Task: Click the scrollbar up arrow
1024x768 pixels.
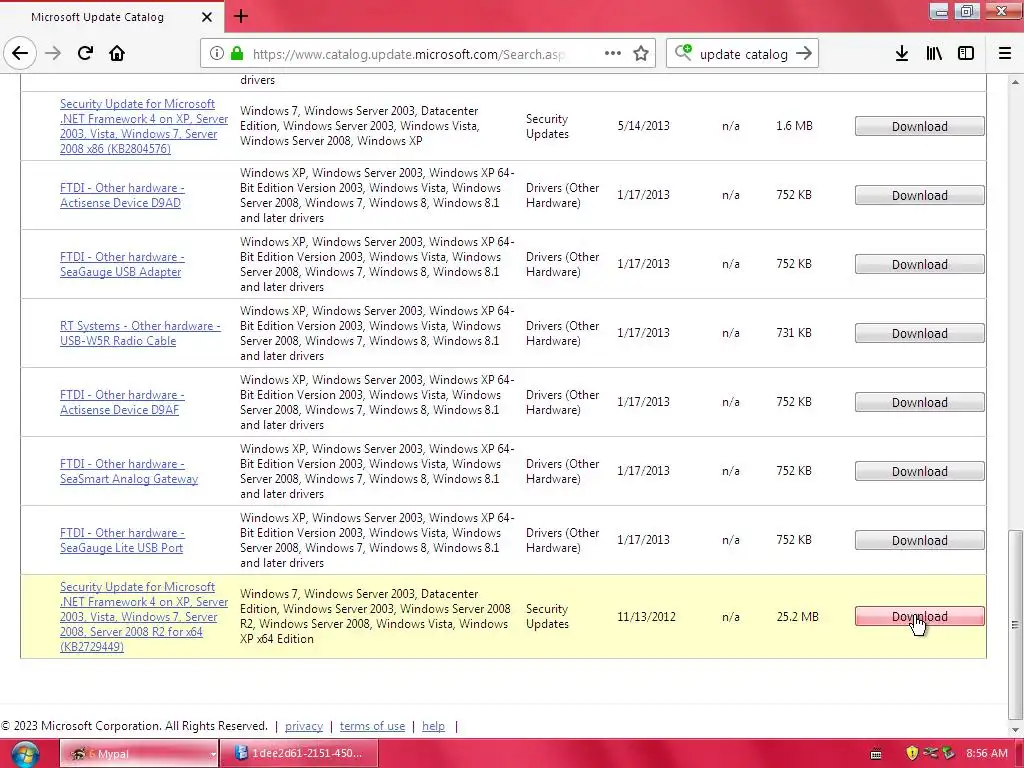Action: coord(1015,82)
